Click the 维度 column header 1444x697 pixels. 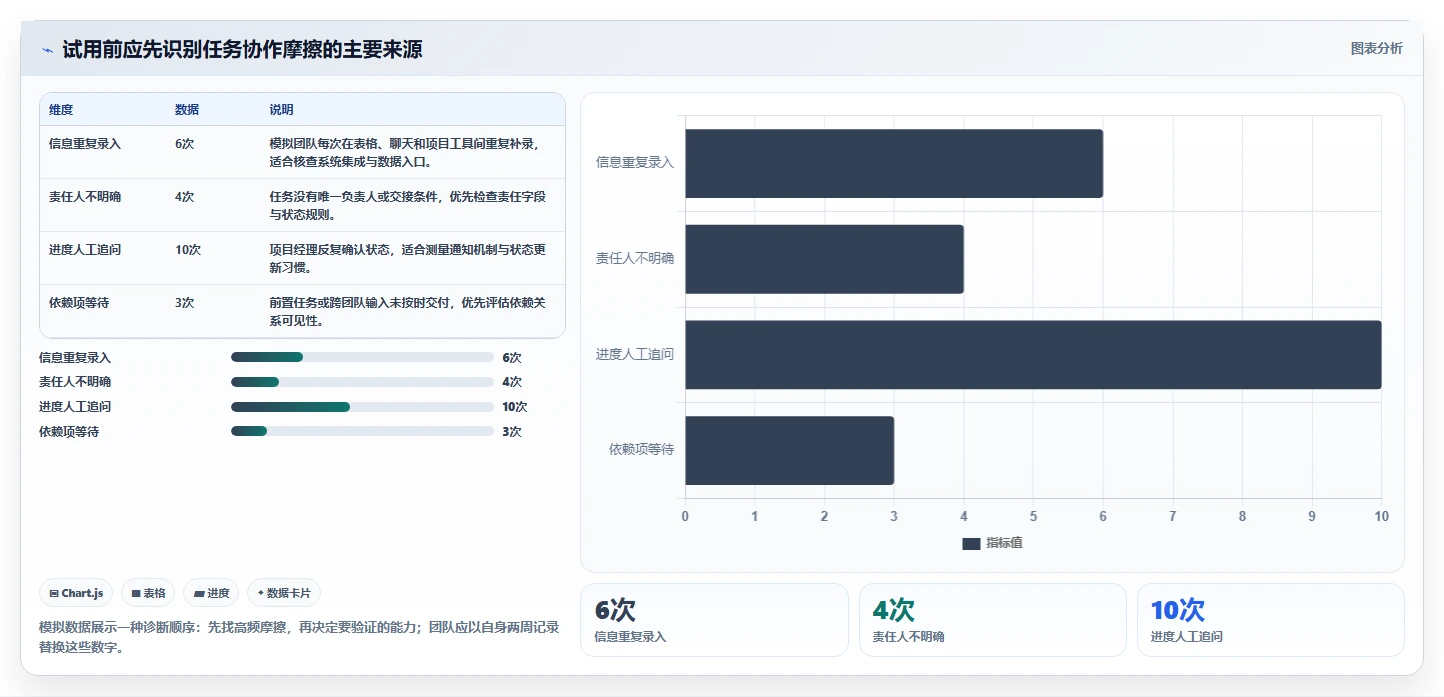61,110
